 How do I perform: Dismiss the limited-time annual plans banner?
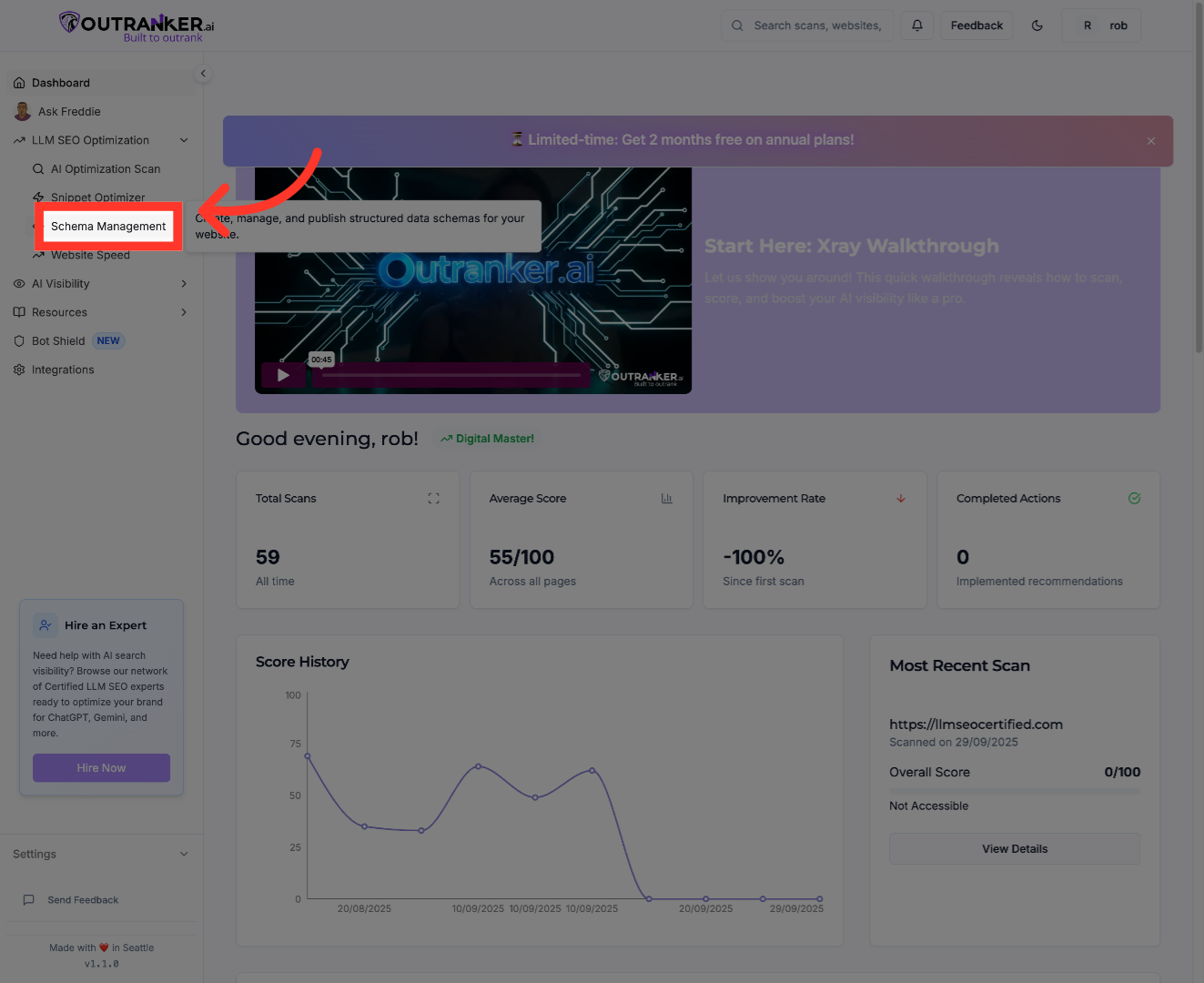point(1150,141)
